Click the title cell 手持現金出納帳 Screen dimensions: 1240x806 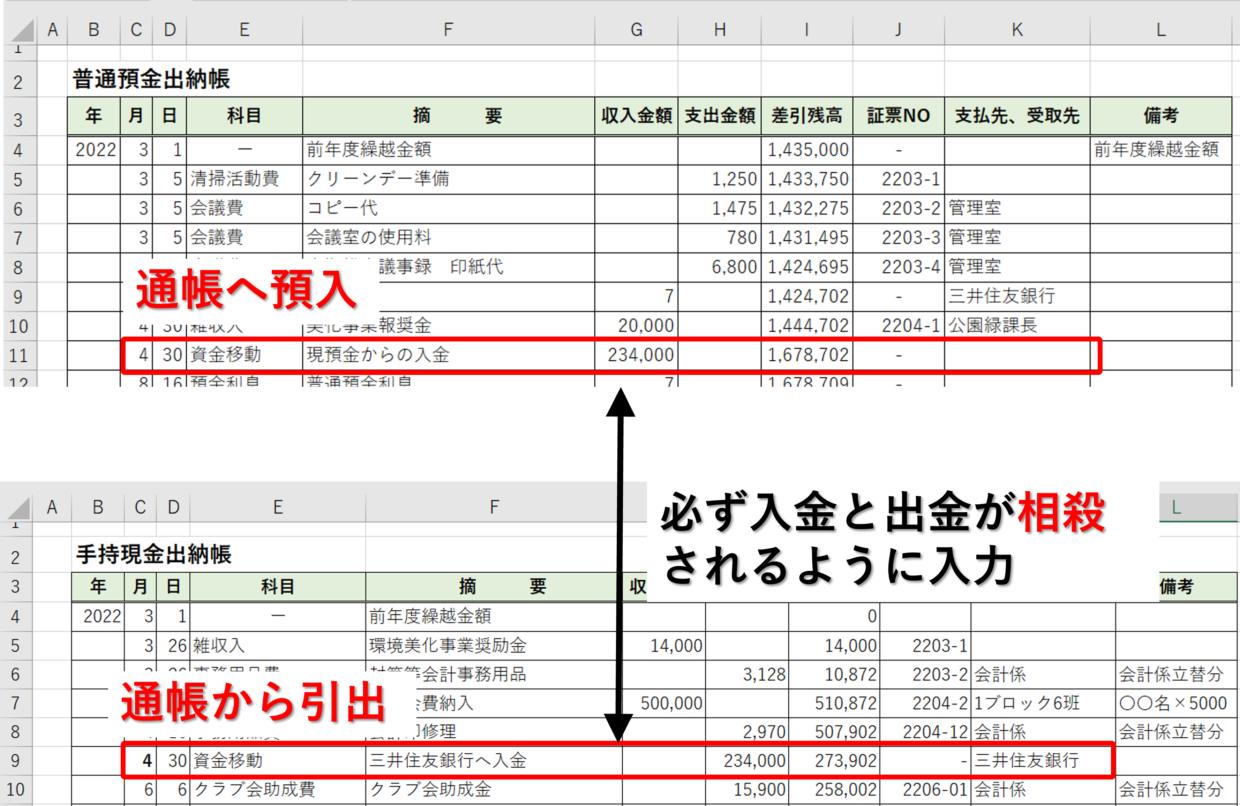[155, 555]
